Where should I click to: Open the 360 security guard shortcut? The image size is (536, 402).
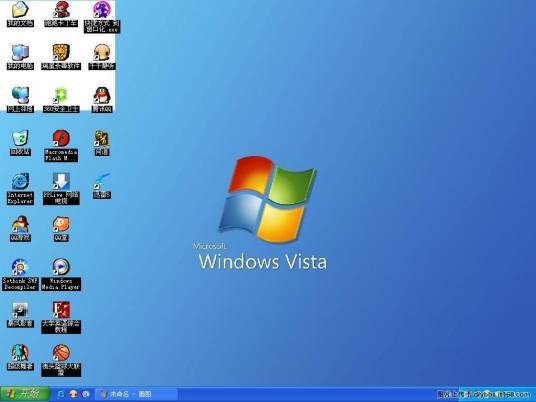pyautogui.click(x=61, y=100)
